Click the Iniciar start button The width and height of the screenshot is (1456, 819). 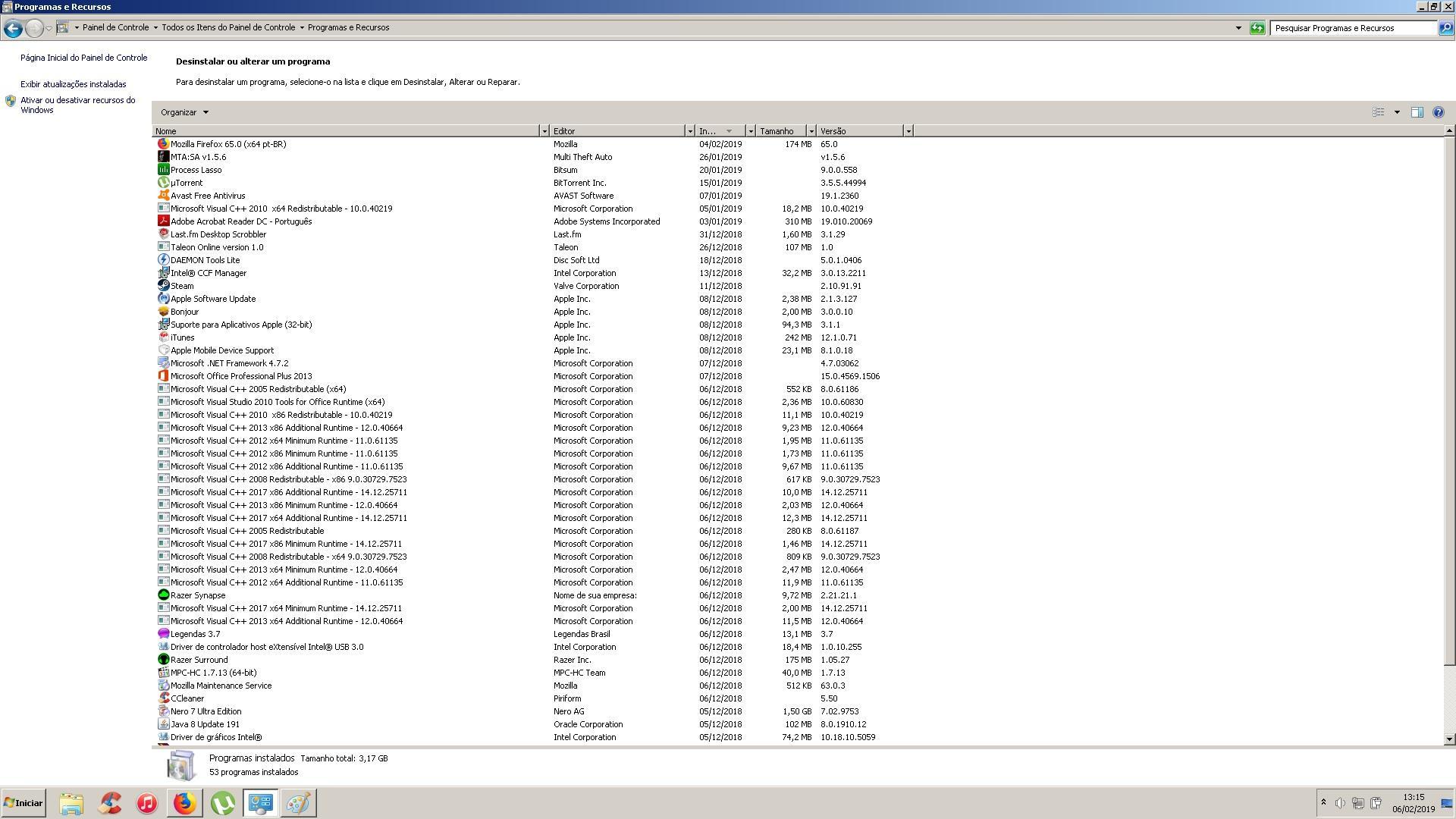[24, 803]
